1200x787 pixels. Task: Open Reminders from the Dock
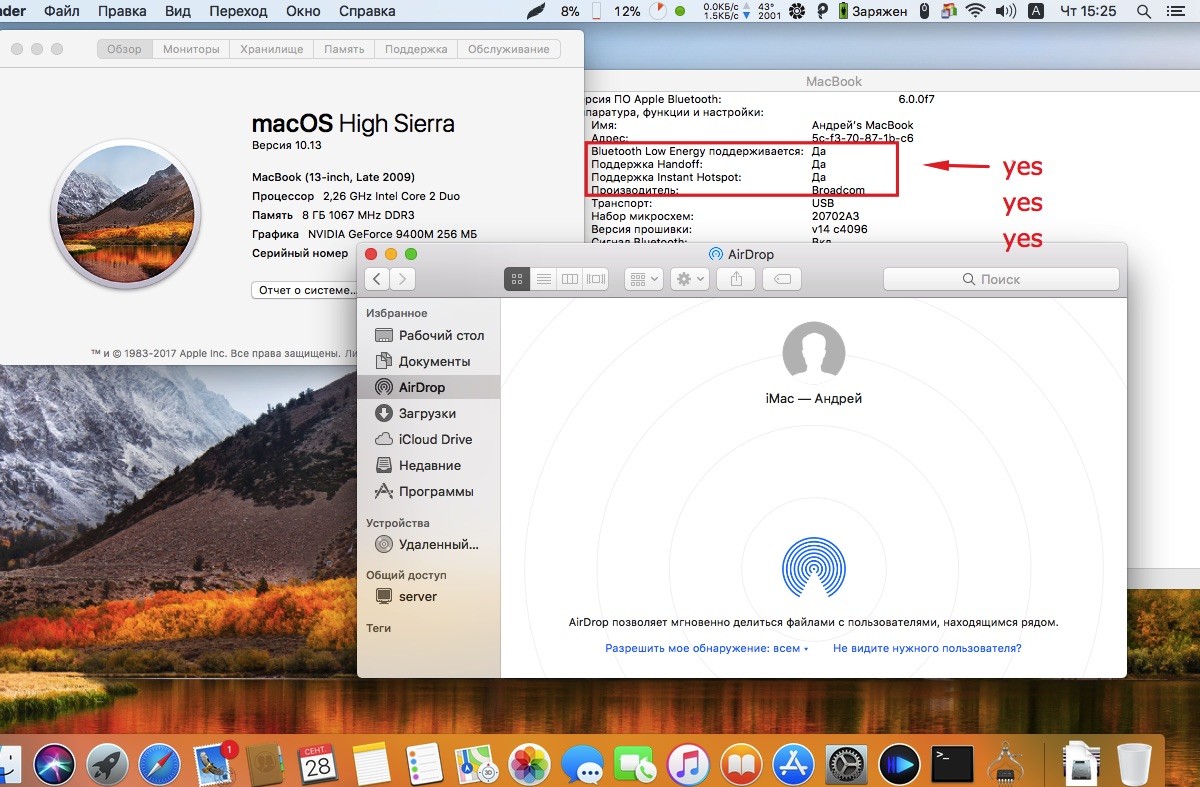click(424, 766)
